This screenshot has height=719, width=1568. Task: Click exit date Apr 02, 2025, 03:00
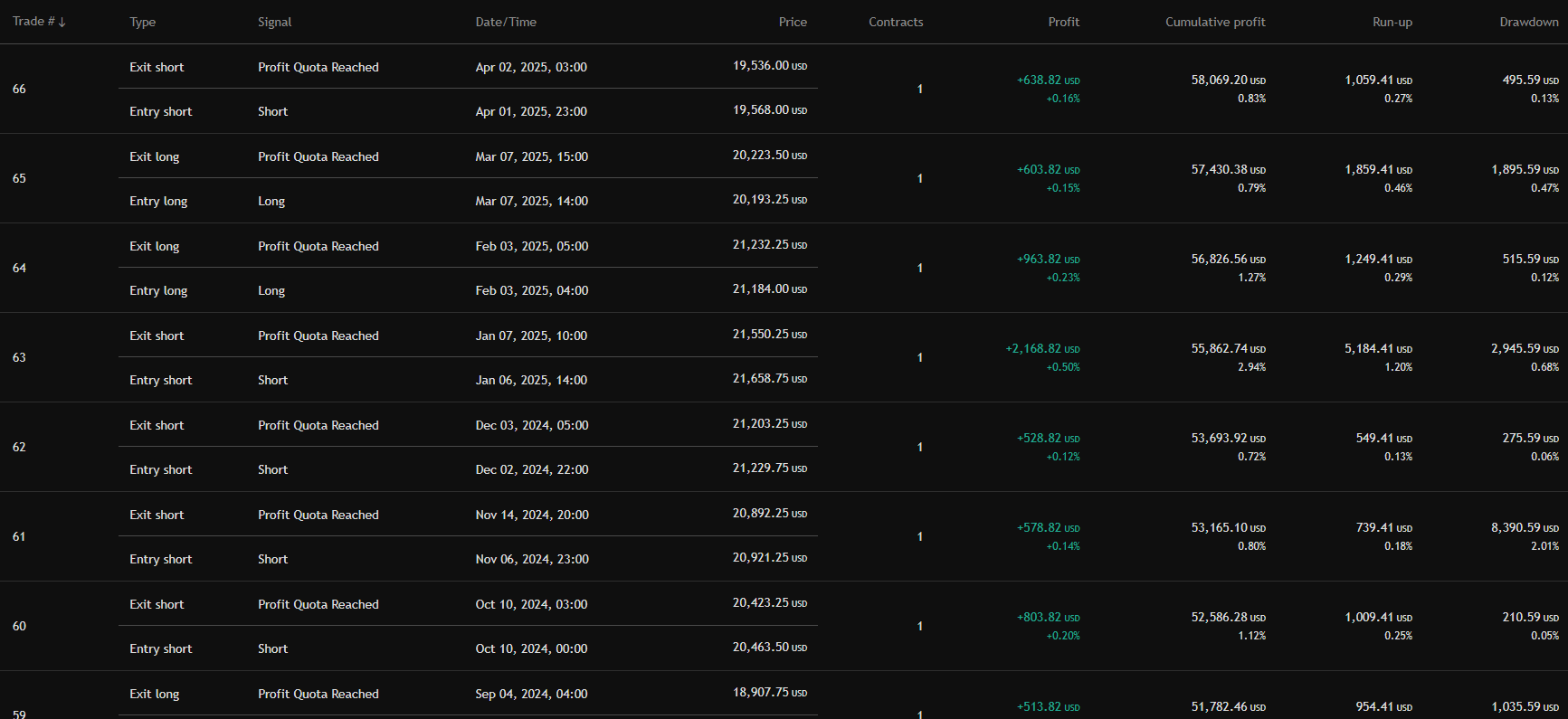pos(531,67)
